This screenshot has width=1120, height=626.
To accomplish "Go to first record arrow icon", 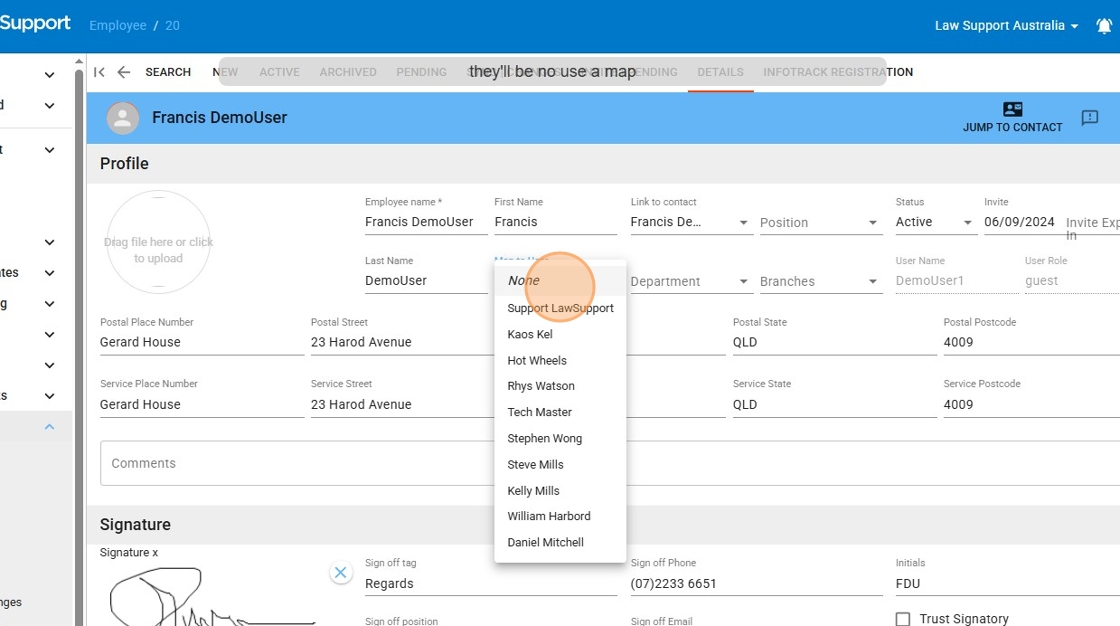I will (99, 72).
